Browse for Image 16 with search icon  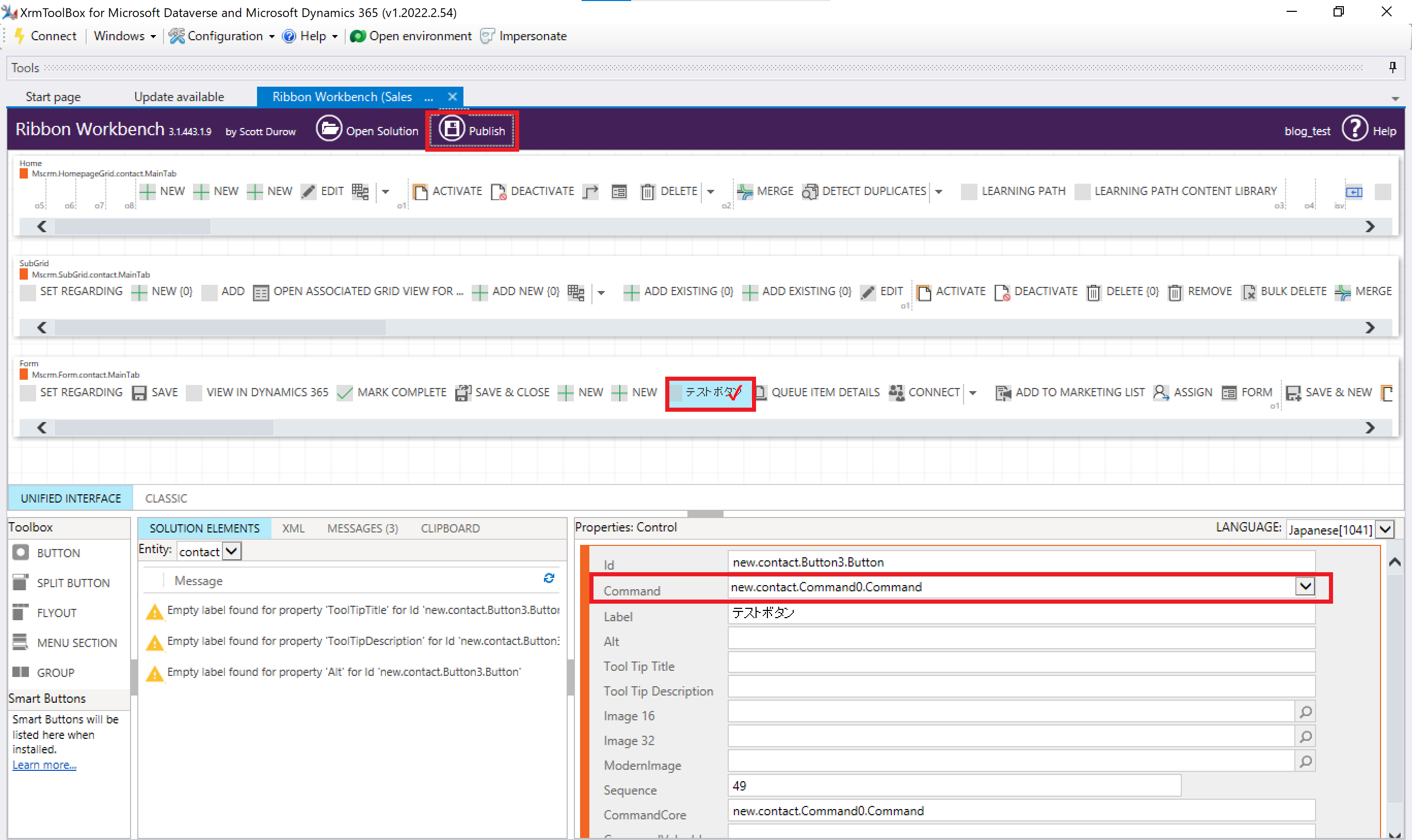pos(1306,712)
